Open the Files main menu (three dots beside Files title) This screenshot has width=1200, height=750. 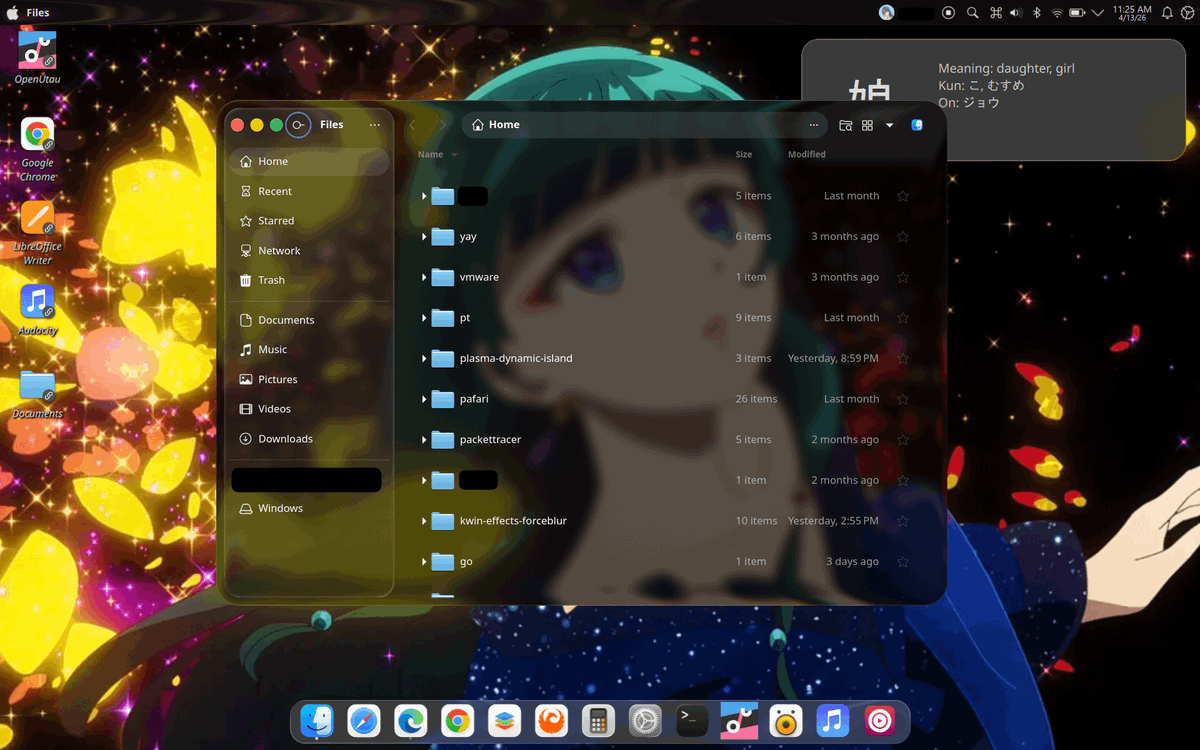(374, 125)
